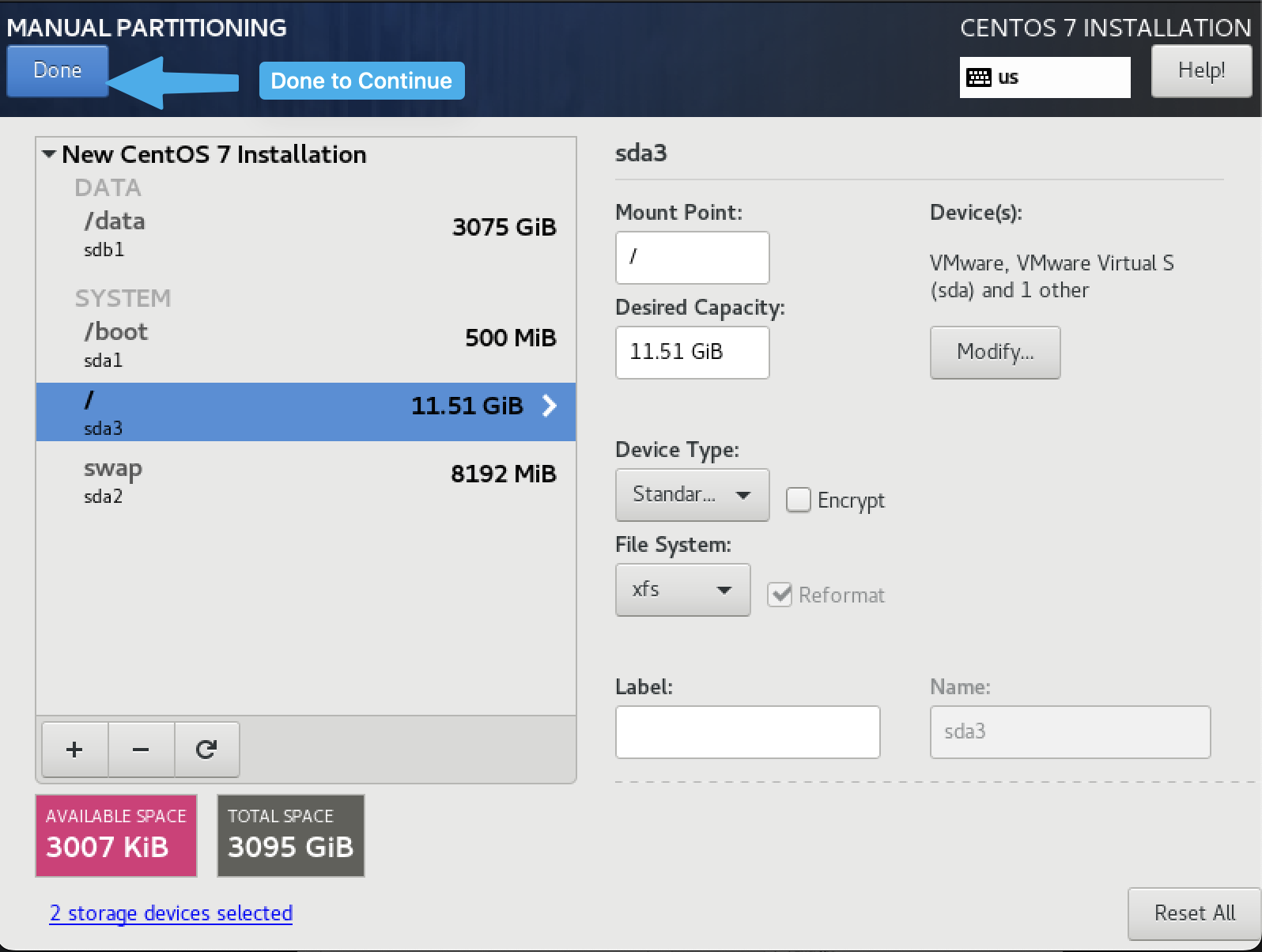The height and width of the screenshot is (952, 1262).
Task: Click the reload storage configuration icon
Action: pyautogui.click(x=206, y=749)
